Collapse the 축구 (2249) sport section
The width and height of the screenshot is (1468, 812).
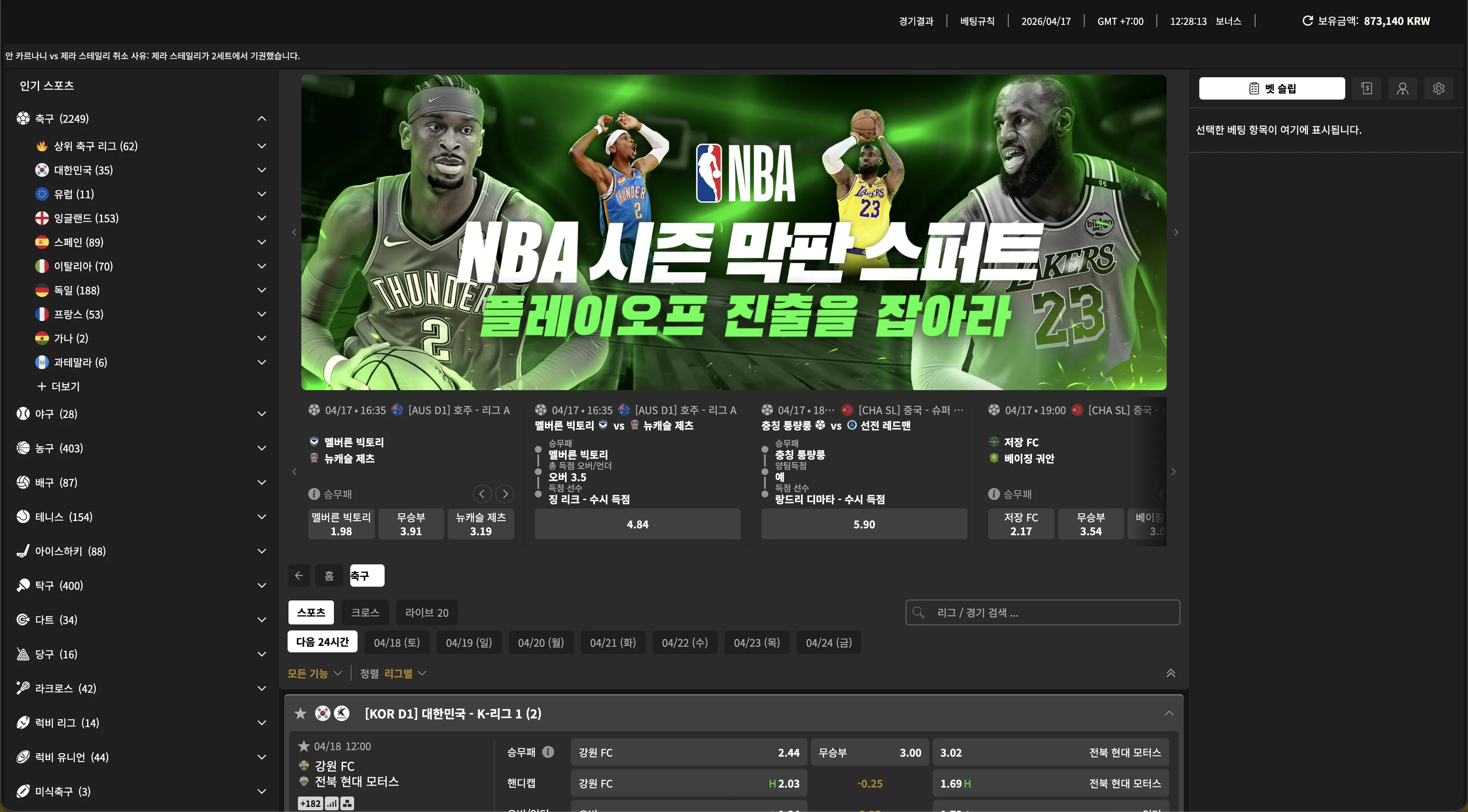coord(261,118)
